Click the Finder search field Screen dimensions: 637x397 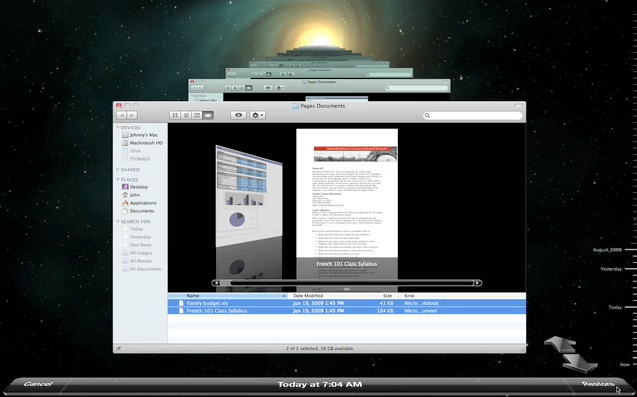473,115
